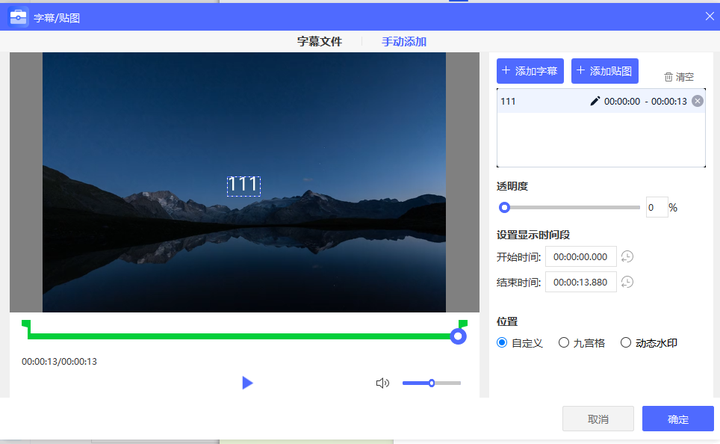Click the briefcase toolbox icon in title bar
The width and height of the screenshot is (720, 444).
pyautogui.click(x=18, y=17)
